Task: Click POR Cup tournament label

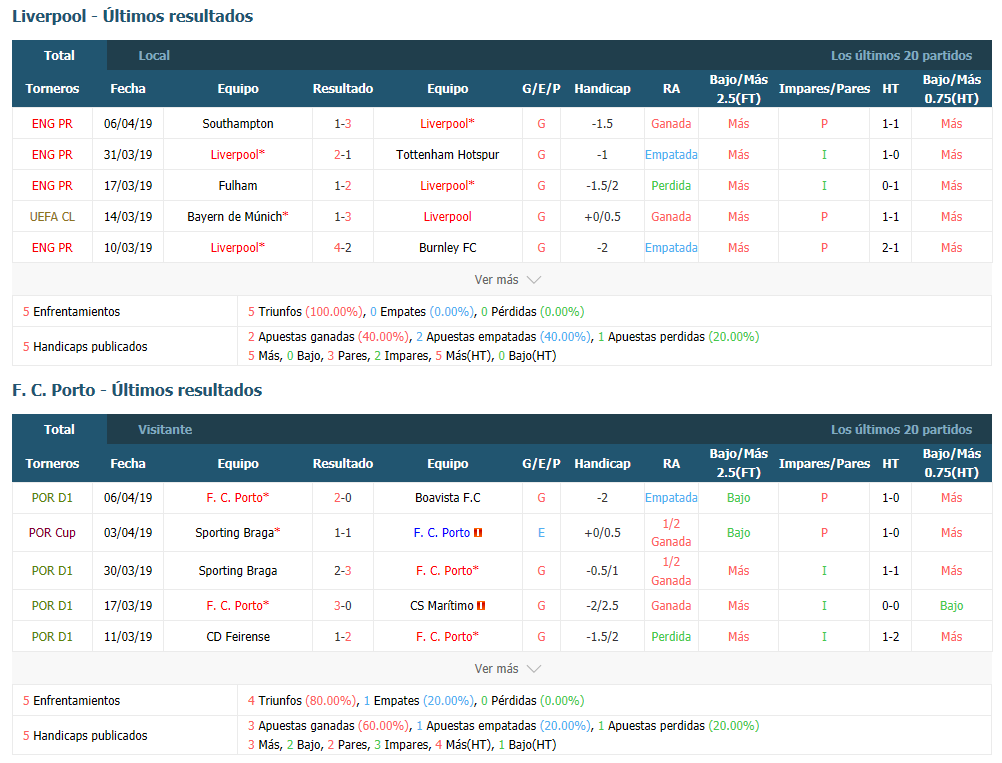Action: [x=52, y=533]
